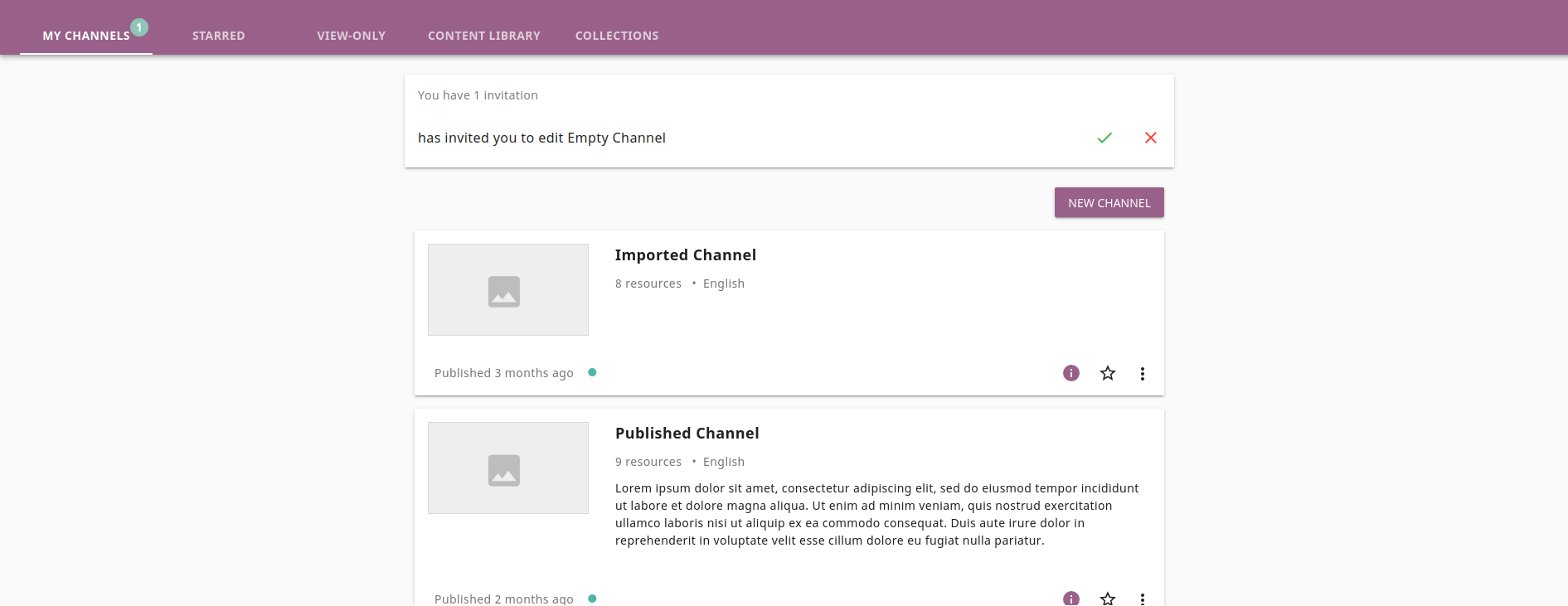Click the teal status dot of Published Channel
The width and height of the screenshot is (1568, 606).
(x=592, y=599)
